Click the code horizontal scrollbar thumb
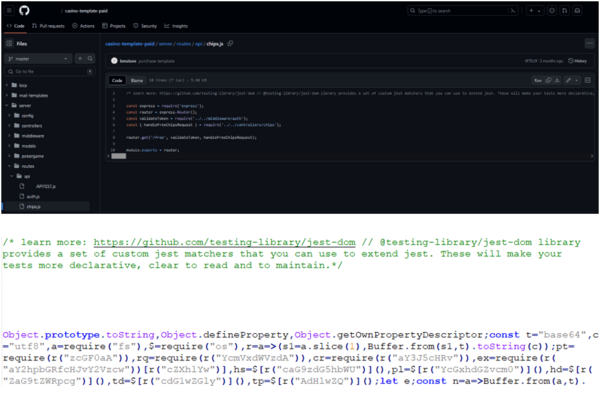Viewport: 600px width, 394px height. tap(119, 156)
